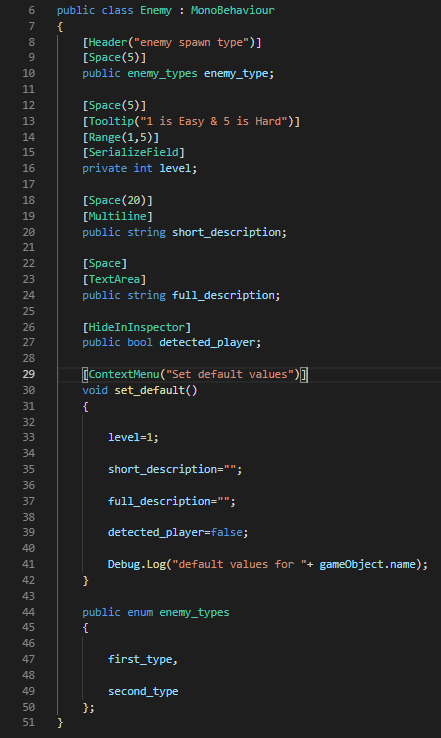Click the Enemy class name

coord(156,10)
